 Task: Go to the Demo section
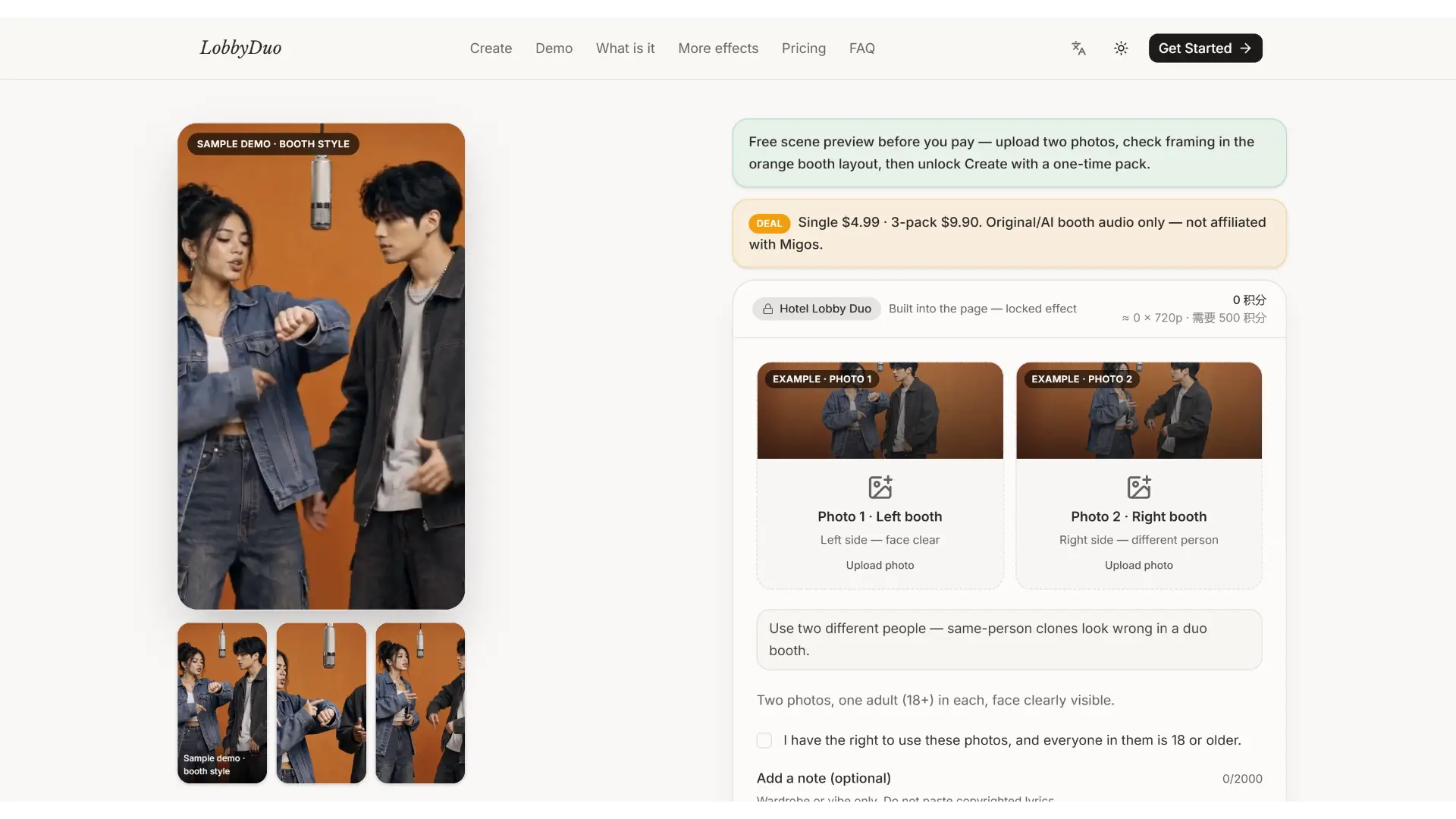pyautogui.click(x=554, y=49)
